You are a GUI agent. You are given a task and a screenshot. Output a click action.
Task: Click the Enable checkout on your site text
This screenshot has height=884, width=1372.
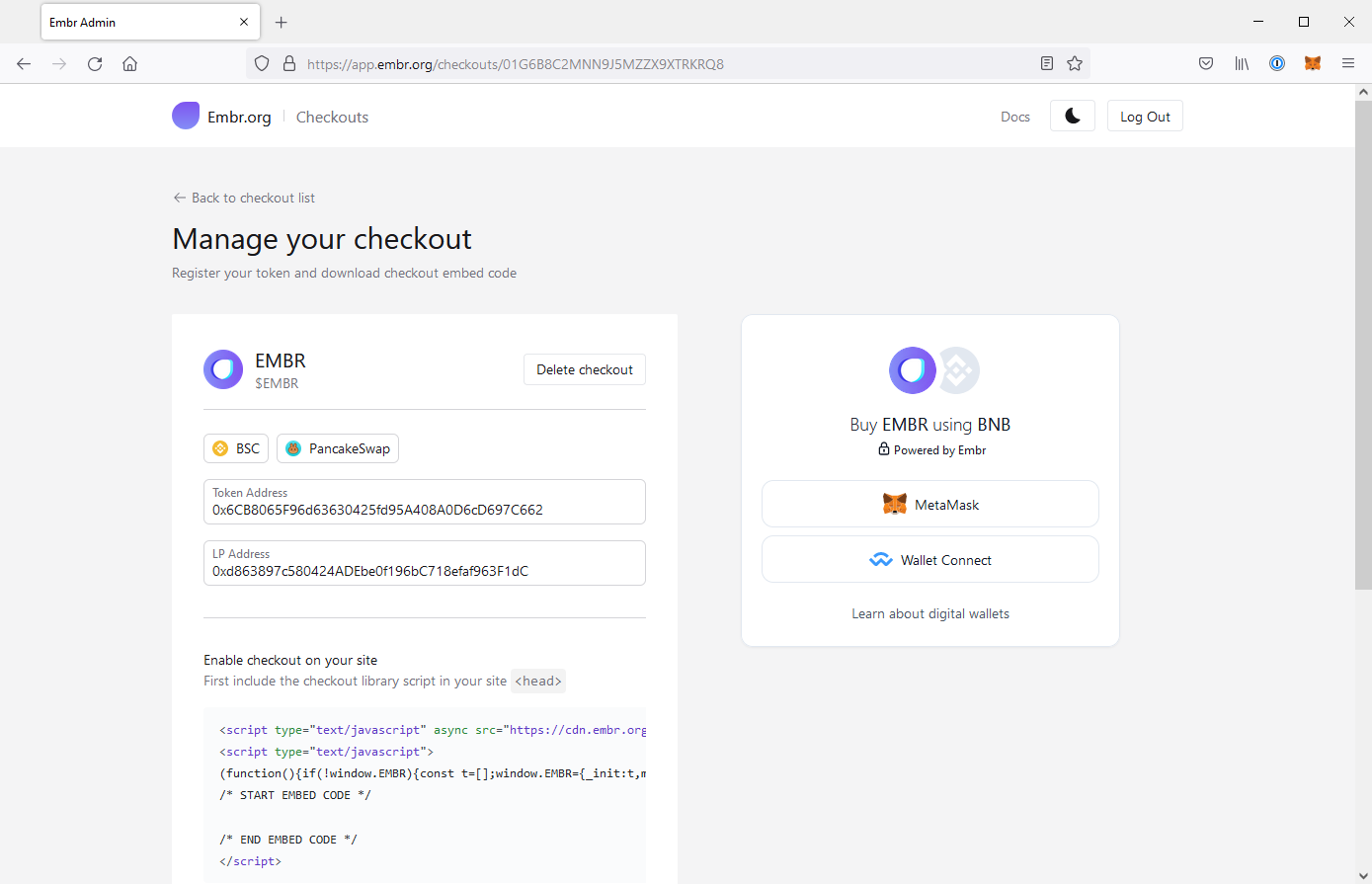pyautogui.click(x=290, y=660)
